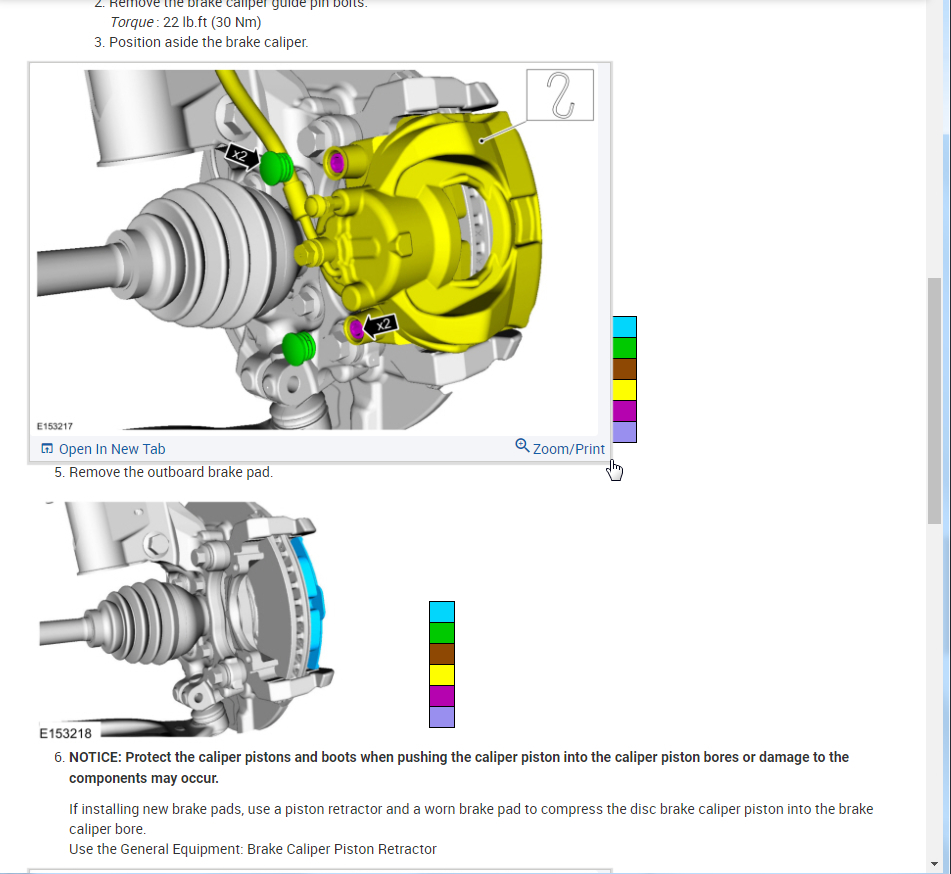Click the NOTICE about protecting caliper pistons
Image resolution: width=951 pixels, height=874 pixels.
(459, 768)
